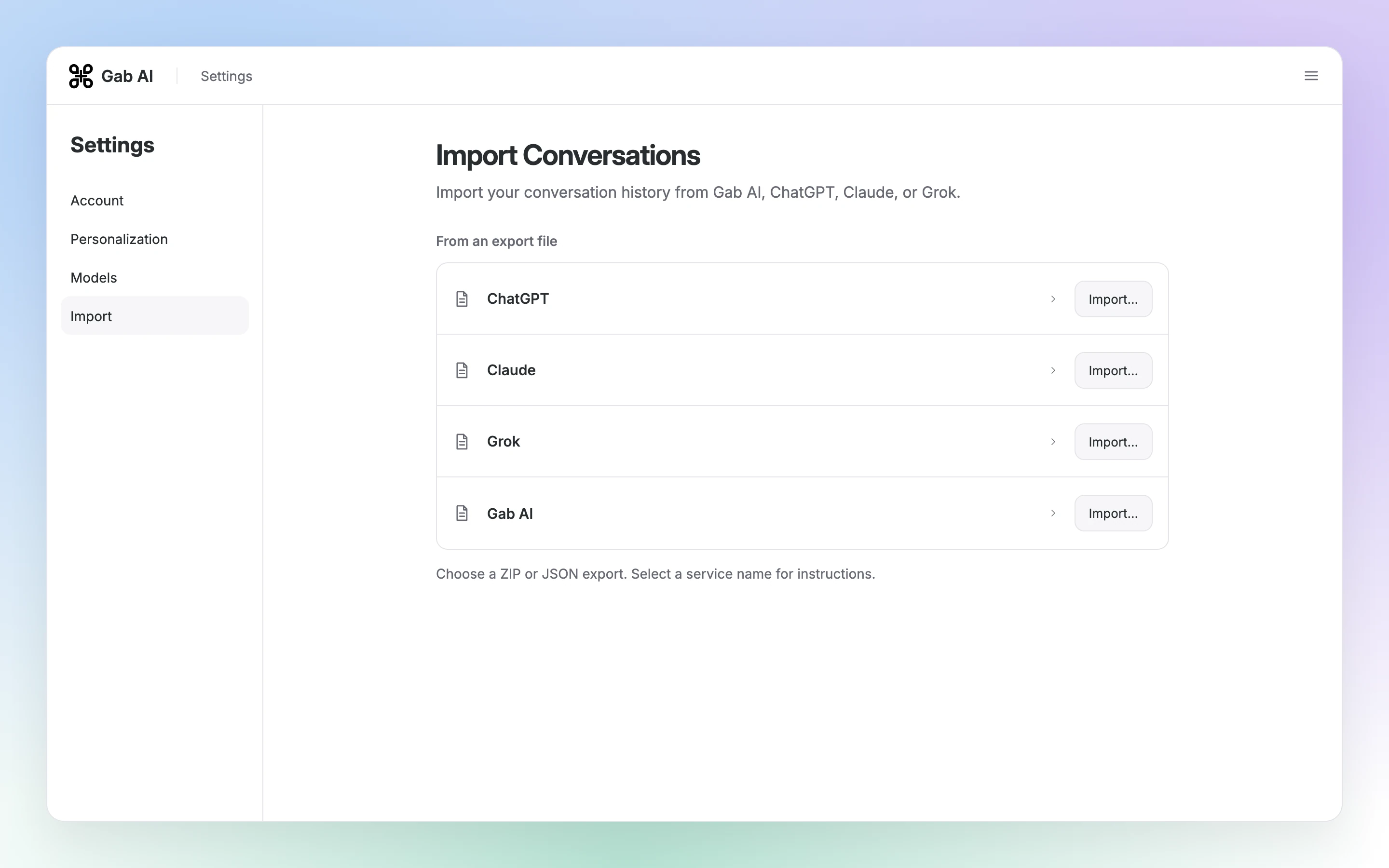Click the Settings breadcrumb in header
1389x868 pixels.
point(226,76)
